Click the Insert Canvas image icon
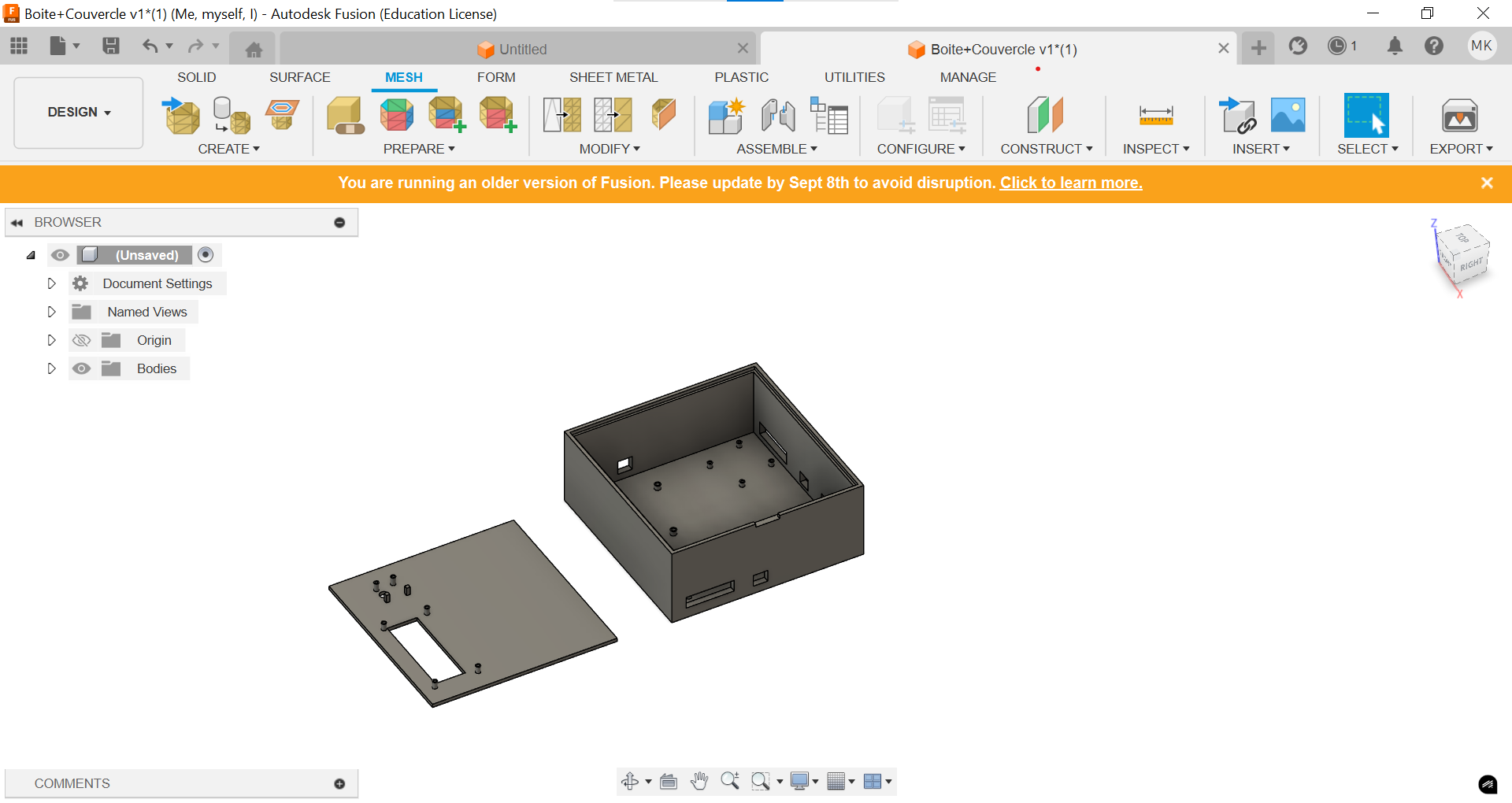This screenshot has width=1512, height=803. tap(1288, 115)
